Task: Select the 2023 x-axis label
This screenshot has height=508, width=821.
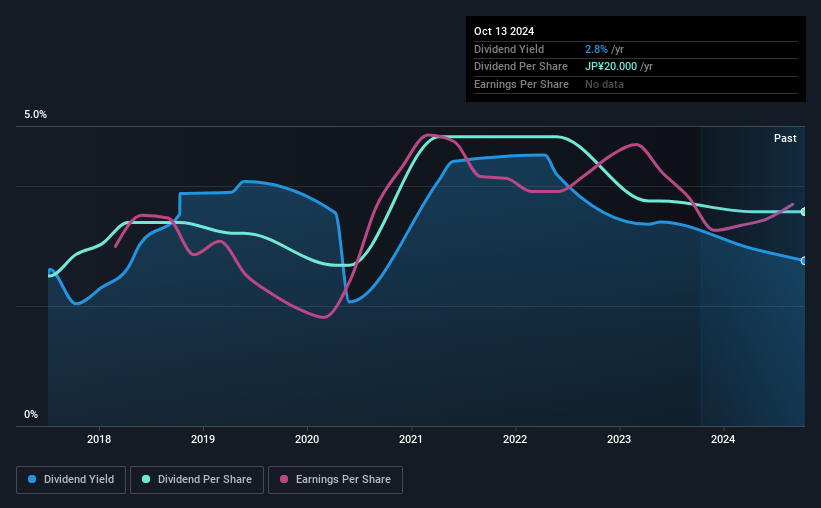Action: pyautogui.click(x=619, y=439)
